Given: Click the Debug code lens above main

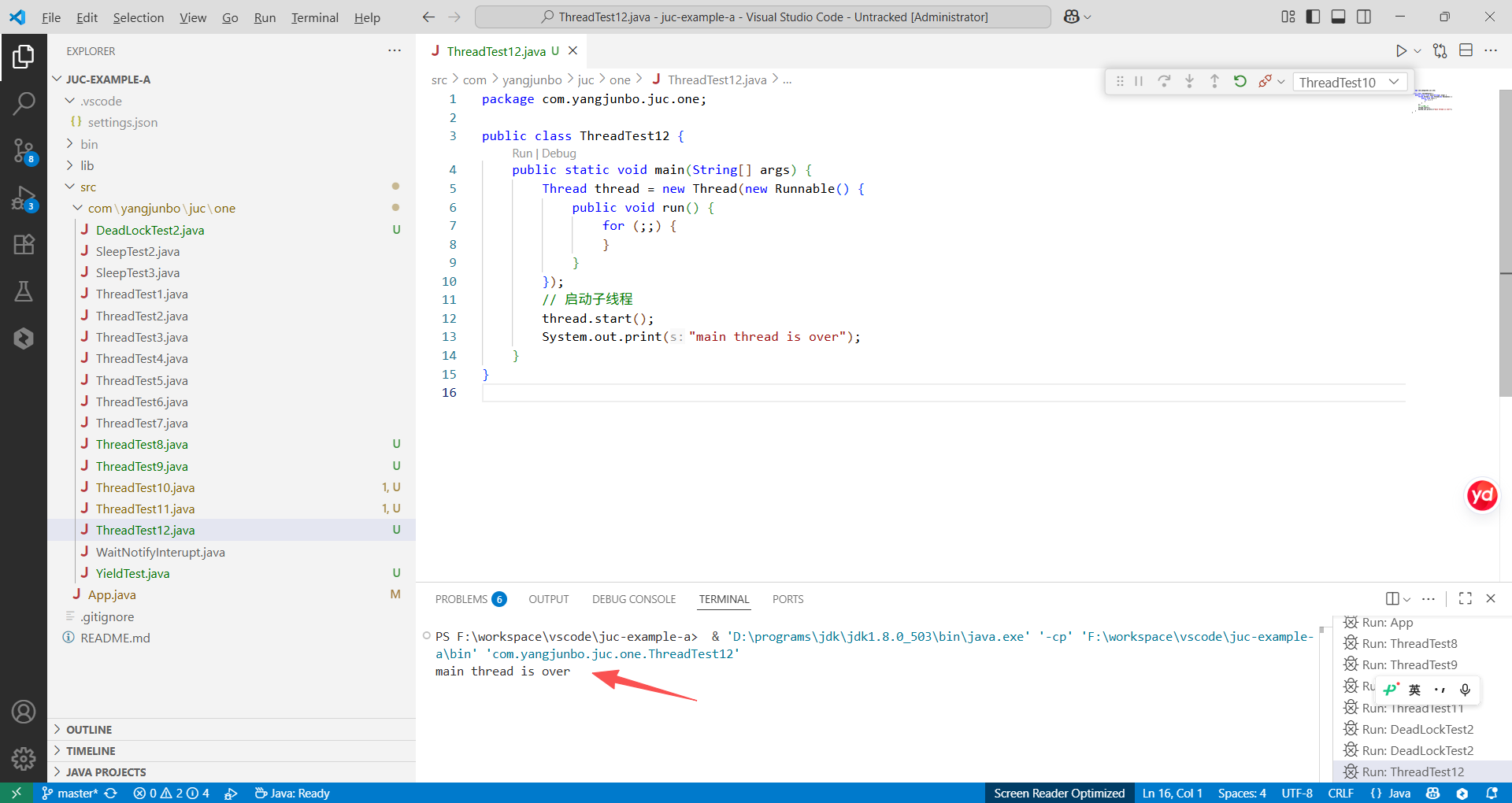Looking at the screenshot, I should [x=559, y=154].
